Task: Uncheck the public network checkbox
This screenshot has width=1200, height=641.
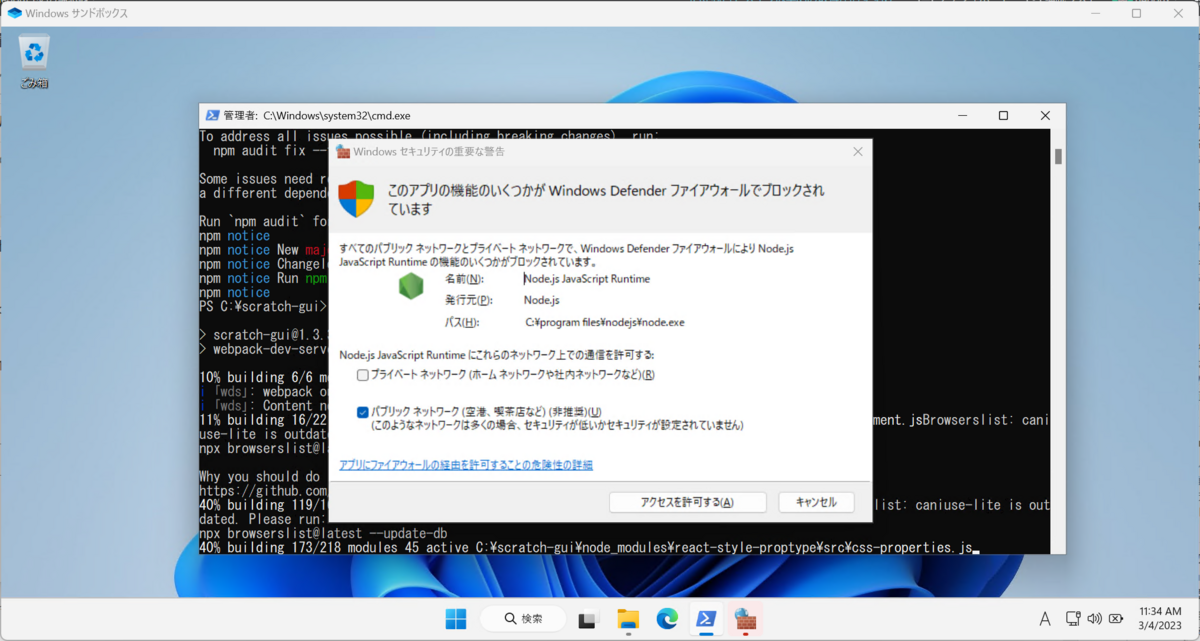Action: 363,412
